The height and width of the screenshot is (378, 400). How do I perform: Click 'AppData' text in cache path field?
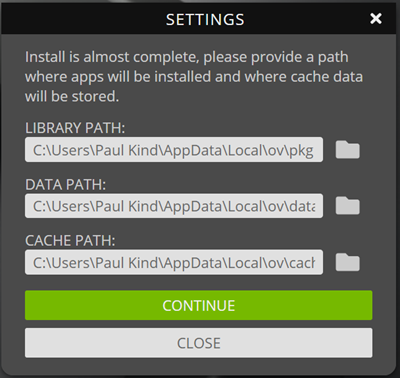point(192,264)
